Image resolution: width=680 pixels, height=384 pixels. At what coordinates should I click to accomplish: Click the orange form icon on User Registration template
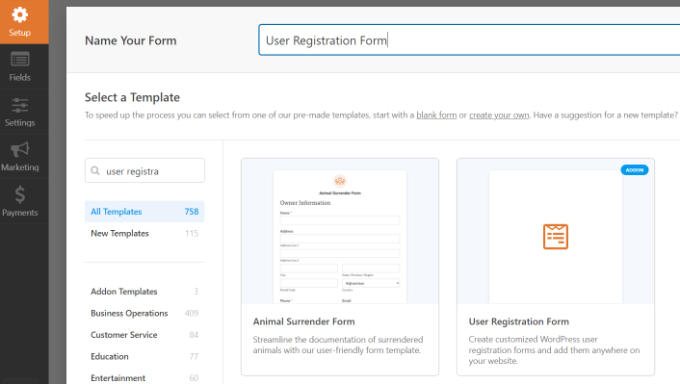click(x=556, y=236)
